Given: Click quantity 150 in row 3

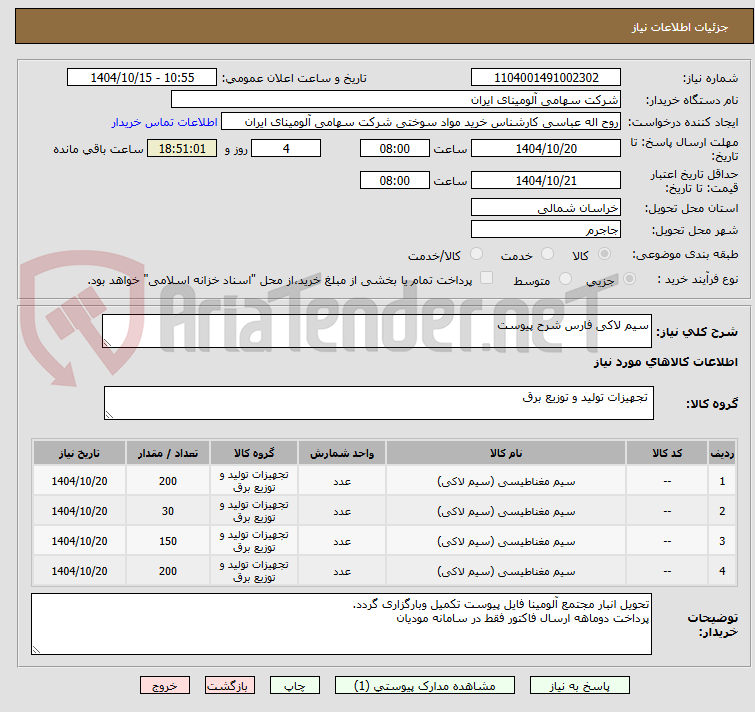Looking at the screenshot, I should point(168,541).
